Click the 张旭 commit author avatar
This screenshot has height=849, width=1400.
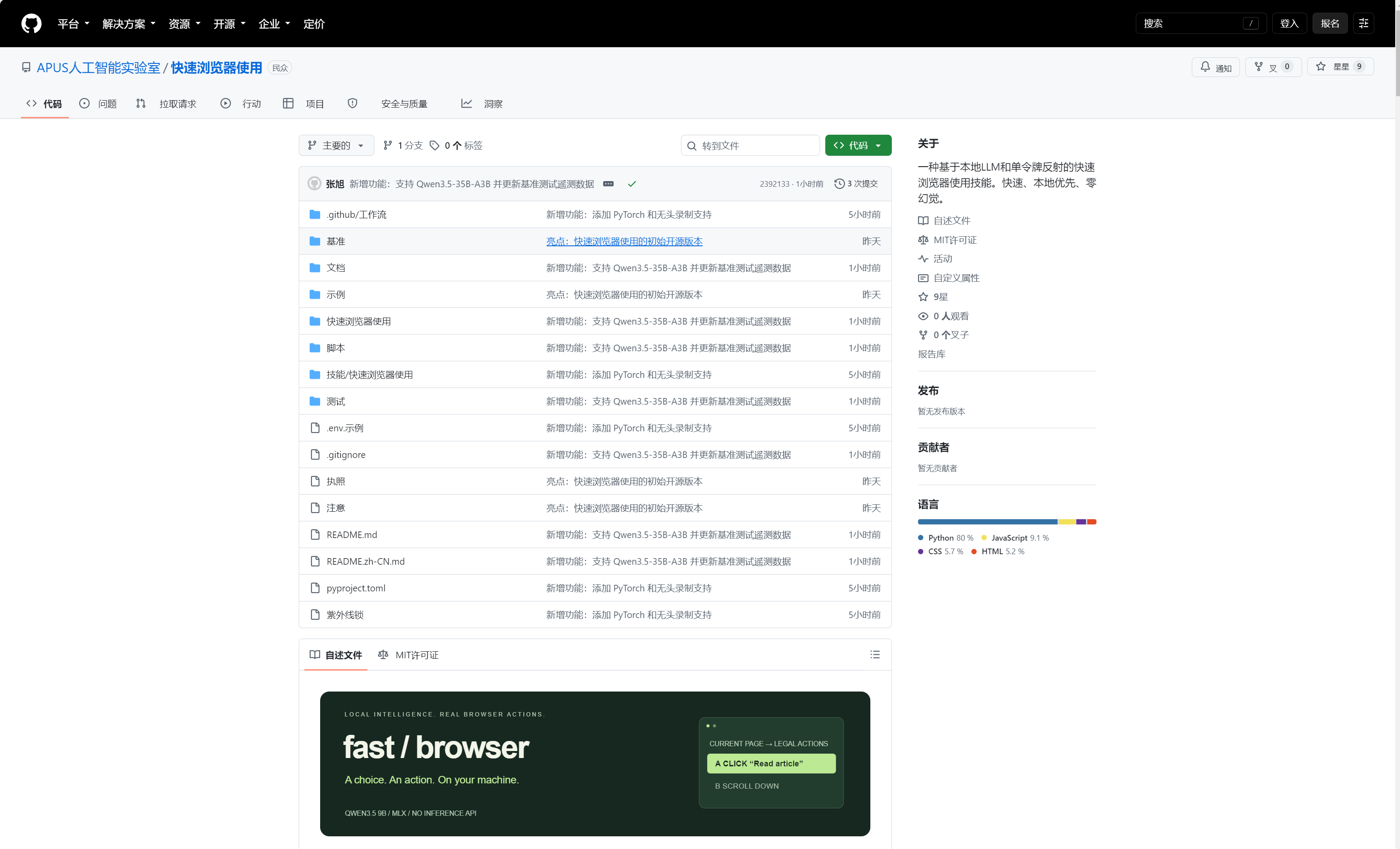pyautogui.click(x=314, y=184)
